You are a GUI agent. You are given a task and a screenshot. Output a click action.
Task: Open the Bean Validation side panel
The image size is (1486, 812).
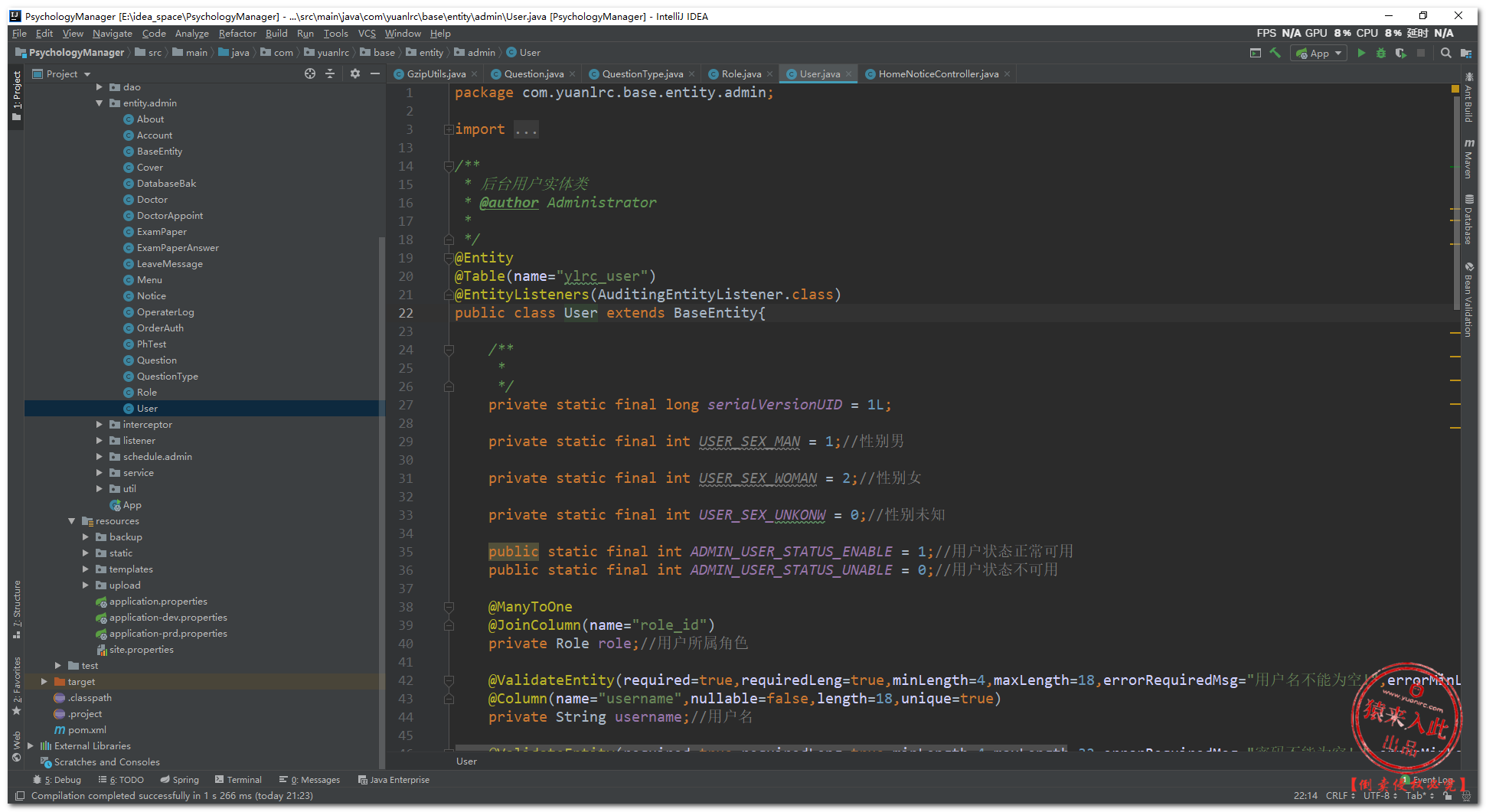click(1468, 300)
